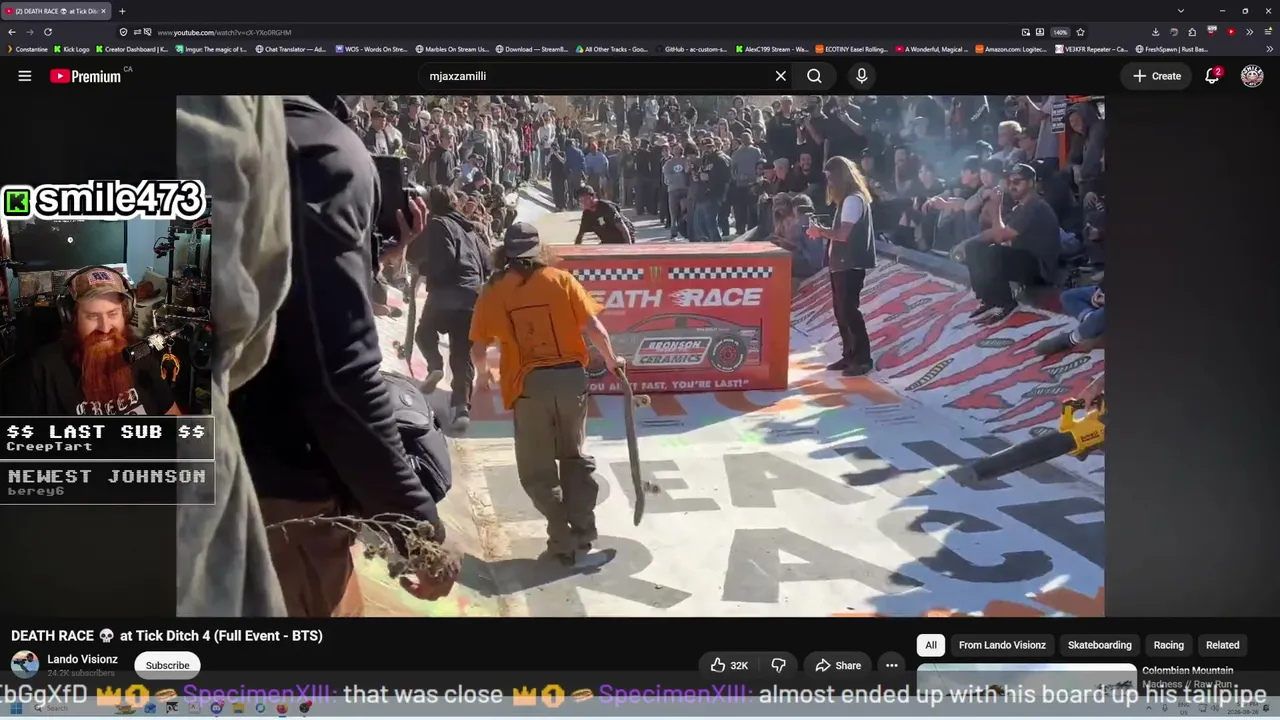
Task: Open the WOS Words On Stream bookmark
Action: click(x=372, y=49)
